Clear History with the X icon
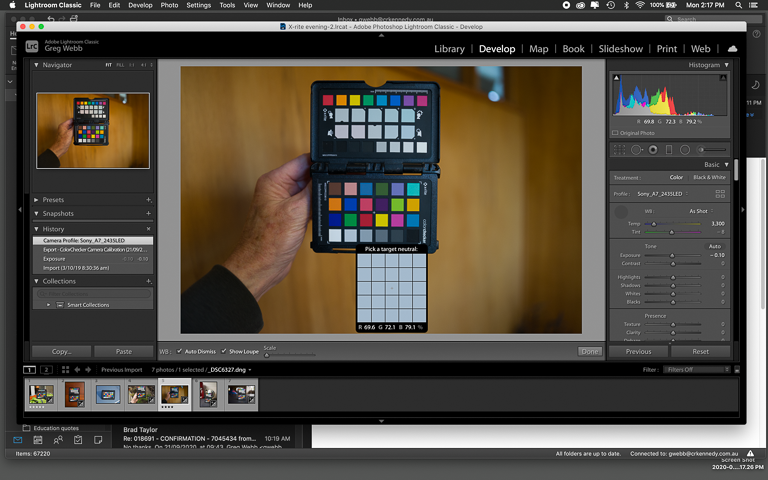Image resolution: width=768 pixels, height=480 pixels. [x=149, y=229]
